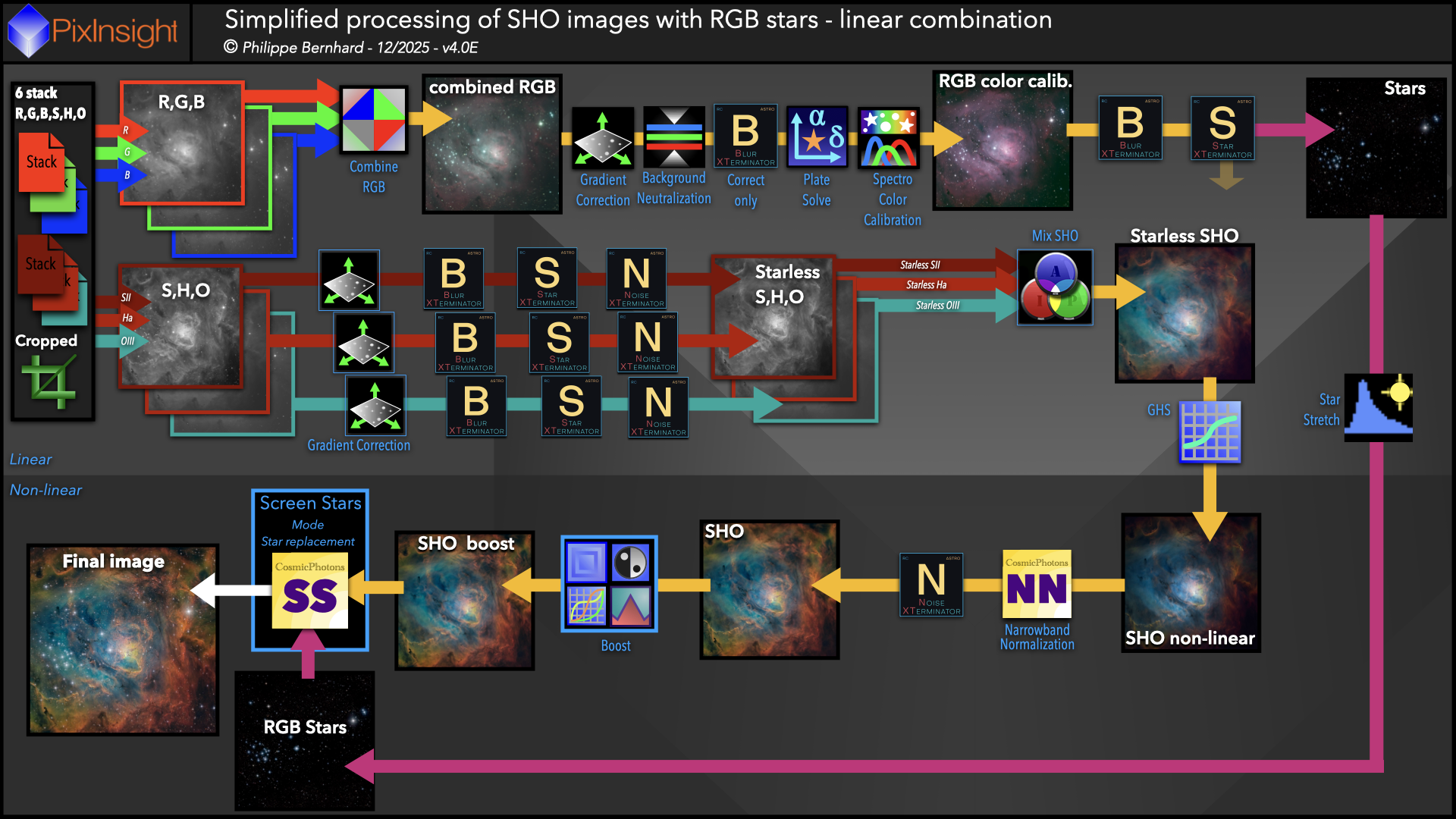Select the Plate Solve icon
This screenshot has width=1456, height=819.
click(x=817, y=137)
